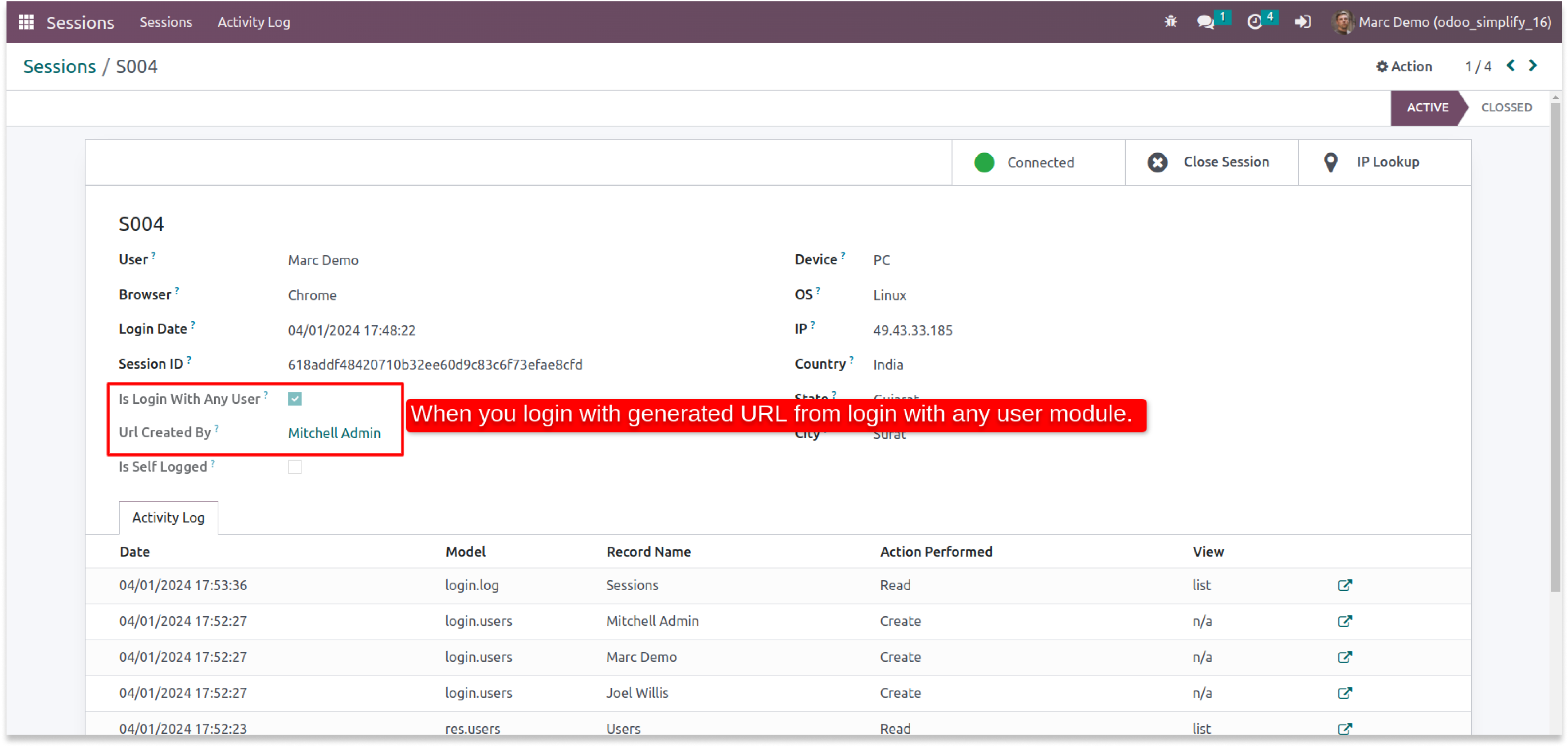
Task: Show the Session ID help icon
Action: (189, 360)
